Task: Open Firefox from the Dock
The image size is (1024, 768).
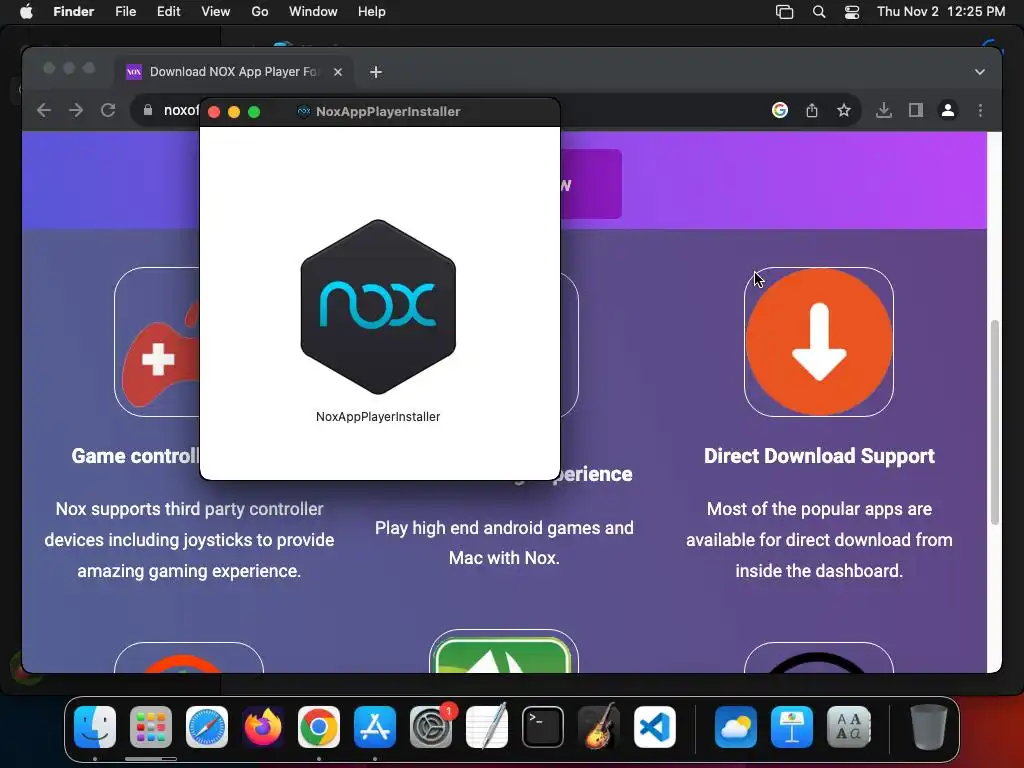Action: click(x=263, y=727)
